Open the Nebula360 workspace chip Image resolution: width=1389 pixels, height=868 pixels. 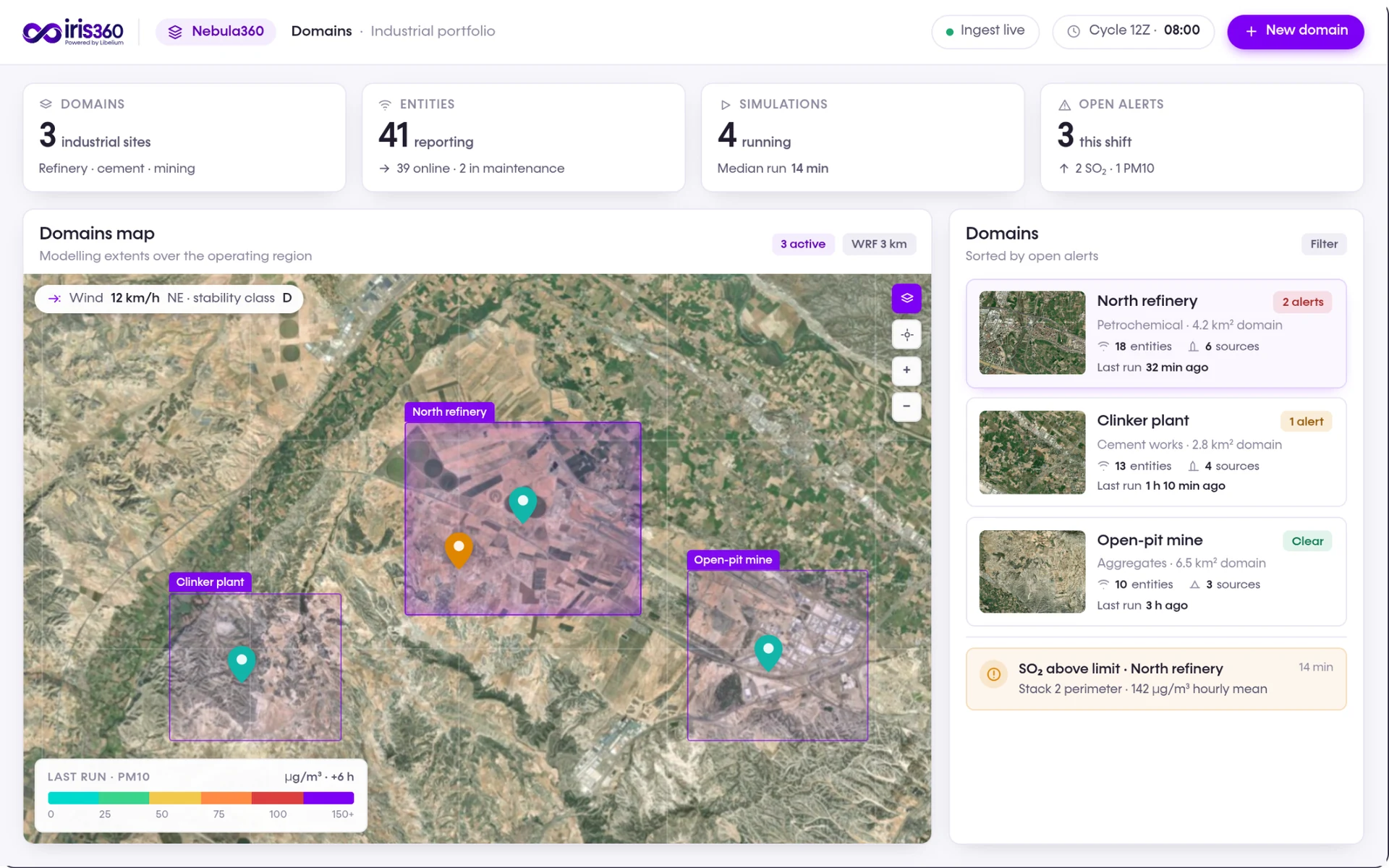tap(216, 32)
